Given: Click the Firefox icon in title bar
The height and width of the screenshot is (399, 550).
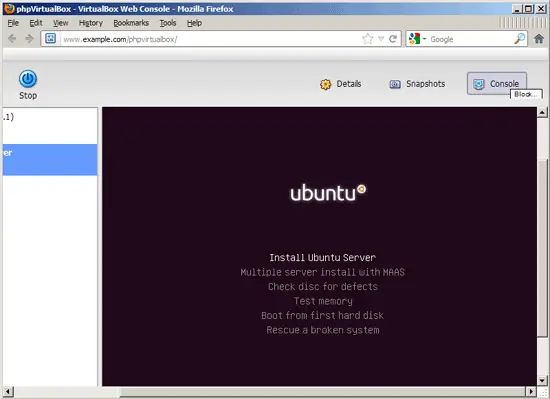Looking at the screenshot, I should click(9, 8).
